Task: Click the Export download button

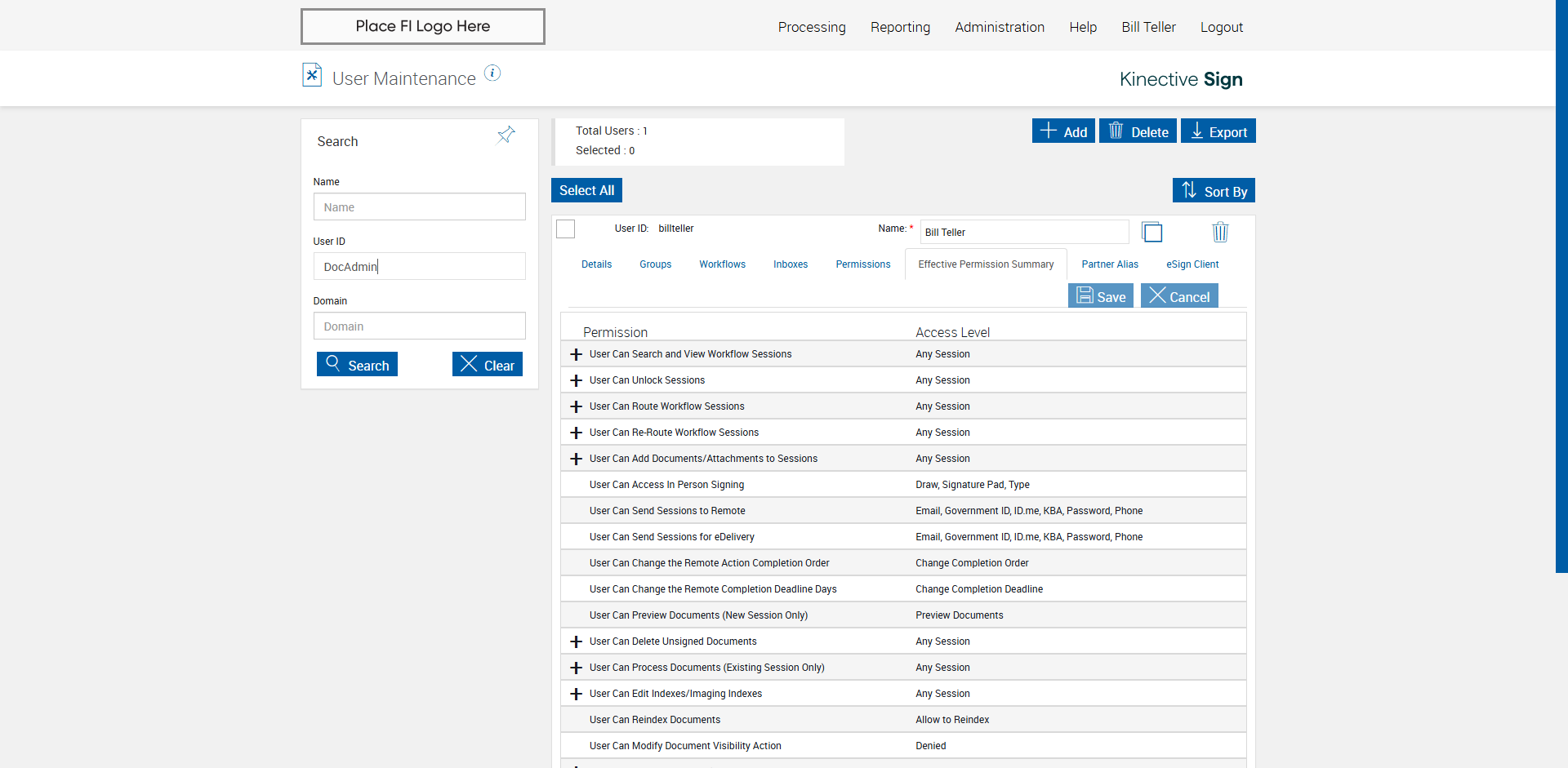Action: [1218, 131]
